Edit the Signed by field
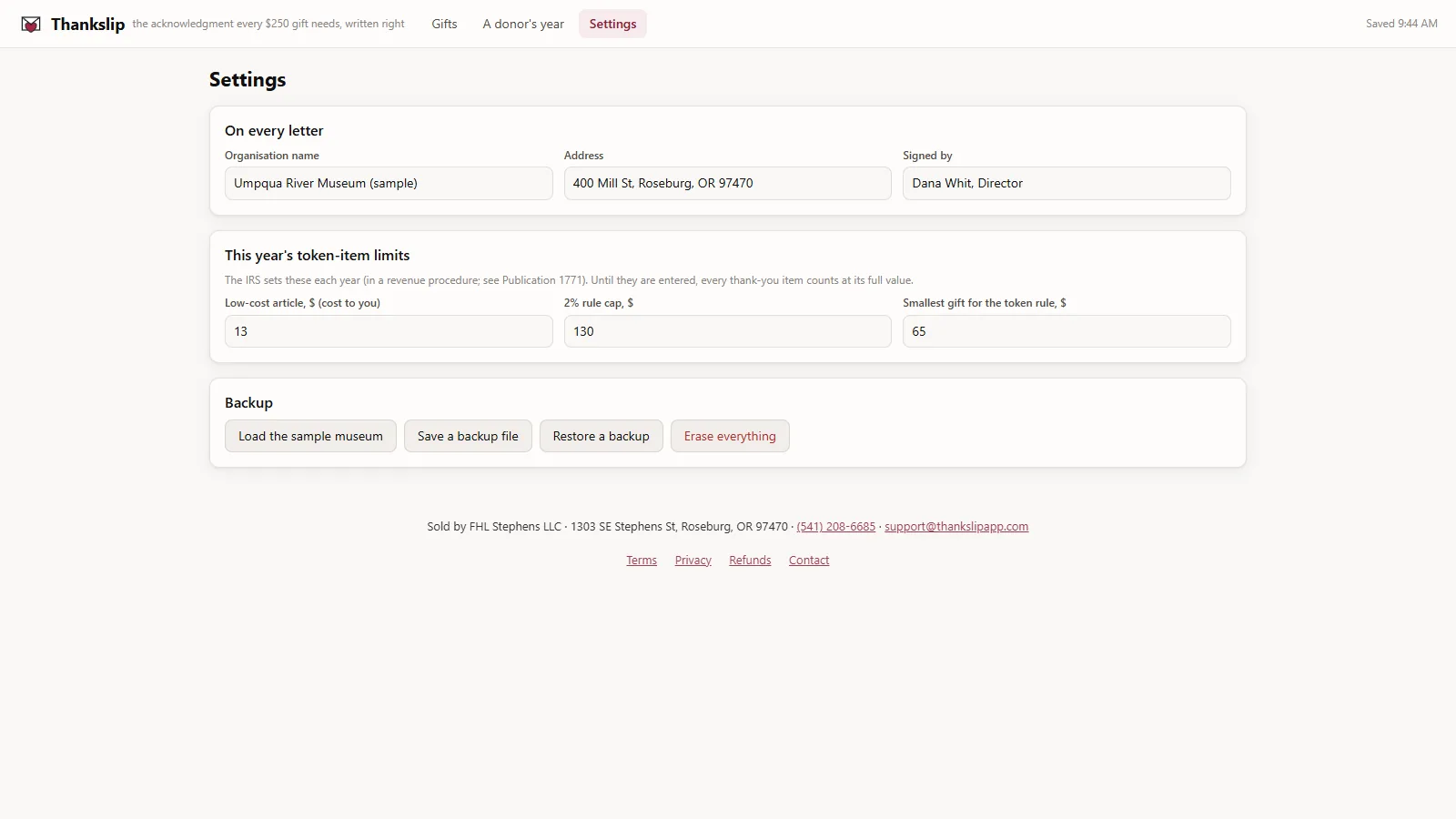This screenshot has width=1456, height=819. [1067, 183]
